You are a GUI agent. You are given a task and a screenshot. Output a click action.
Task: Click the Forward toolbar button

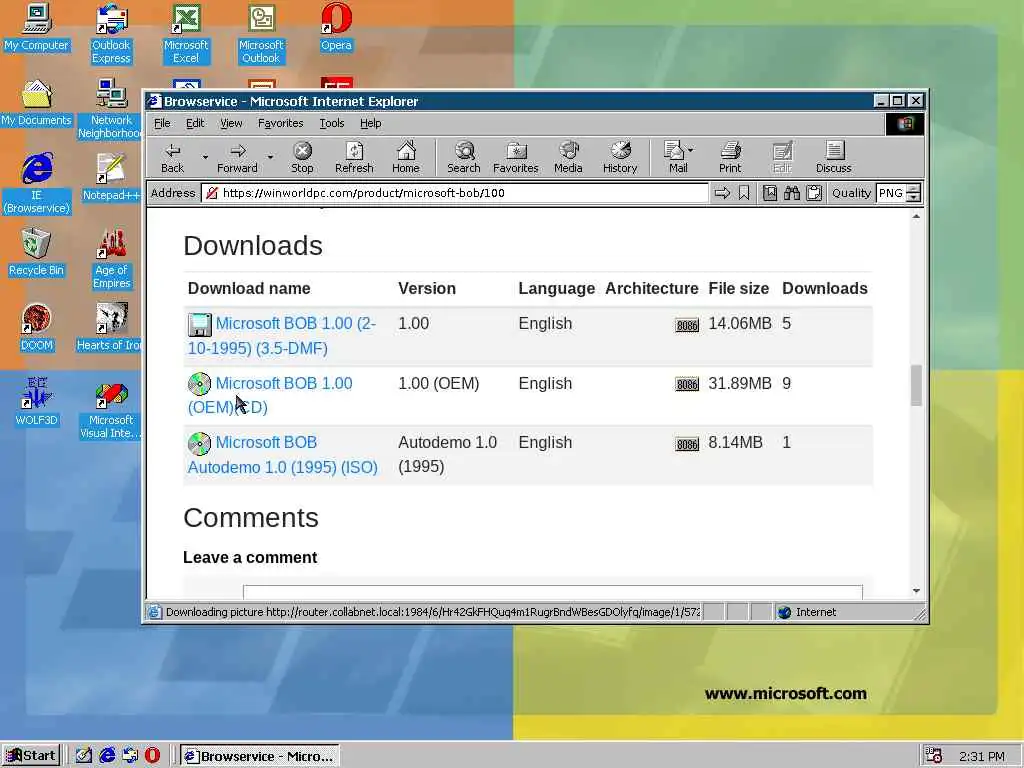(237, 157)
